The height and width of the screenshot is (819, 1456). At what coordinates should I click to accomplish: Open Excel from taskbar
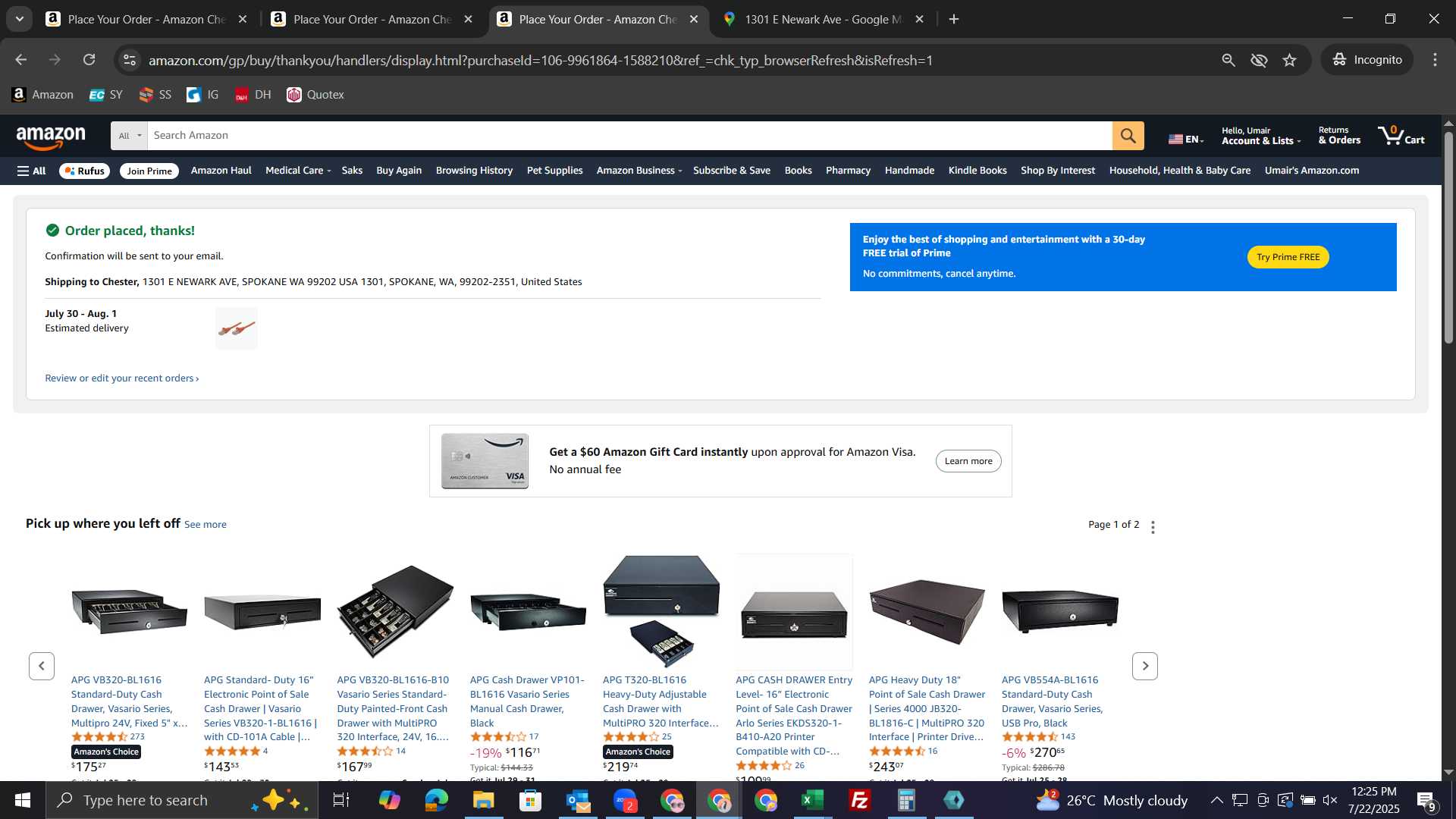click(x=812, y=800)
